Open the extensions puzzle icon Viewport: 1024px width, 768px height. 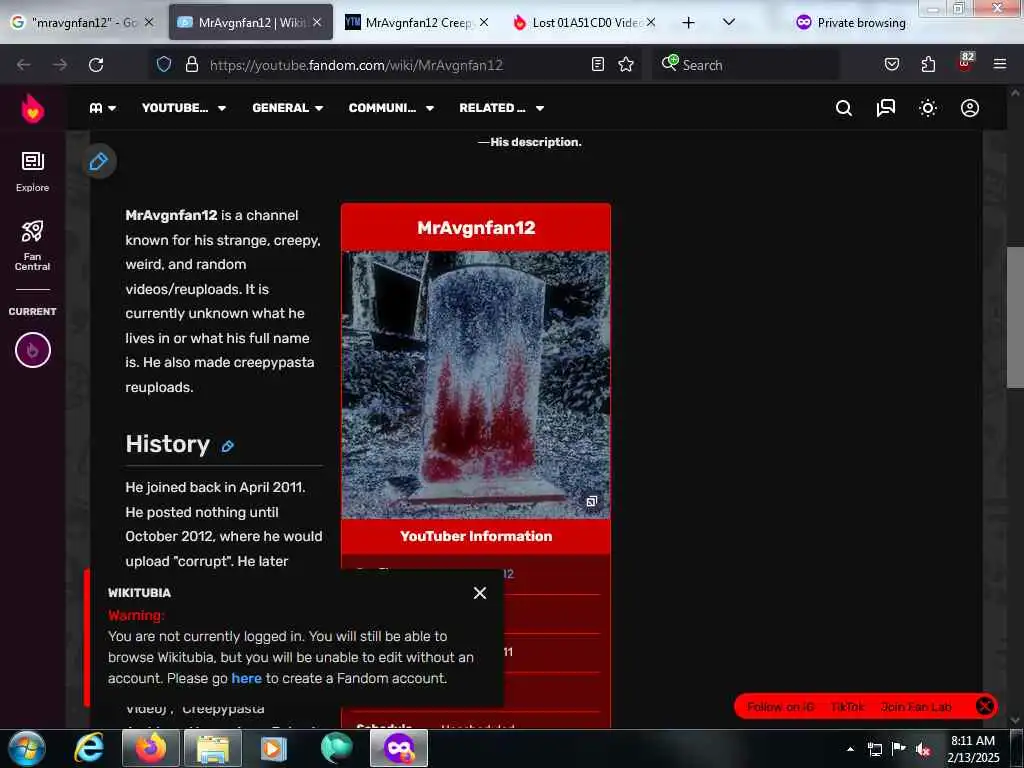928,64
